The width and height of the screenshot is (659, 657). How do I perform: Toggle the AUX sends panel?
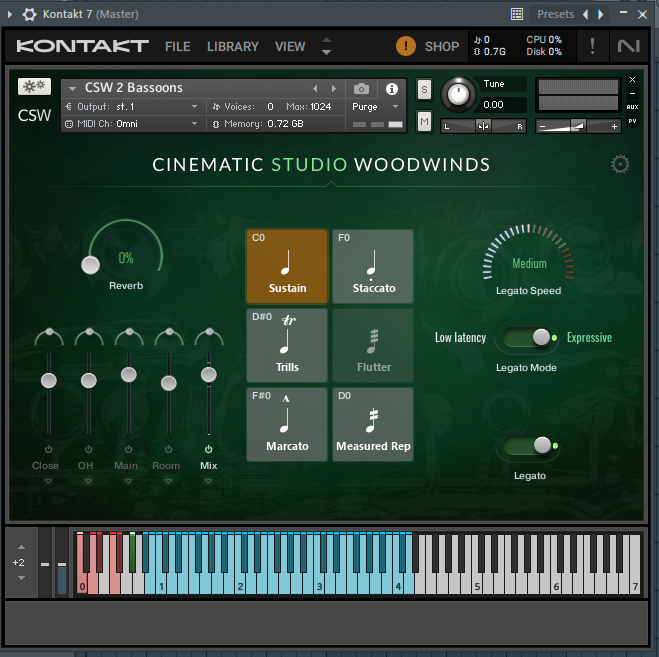[x=632, y=107]
